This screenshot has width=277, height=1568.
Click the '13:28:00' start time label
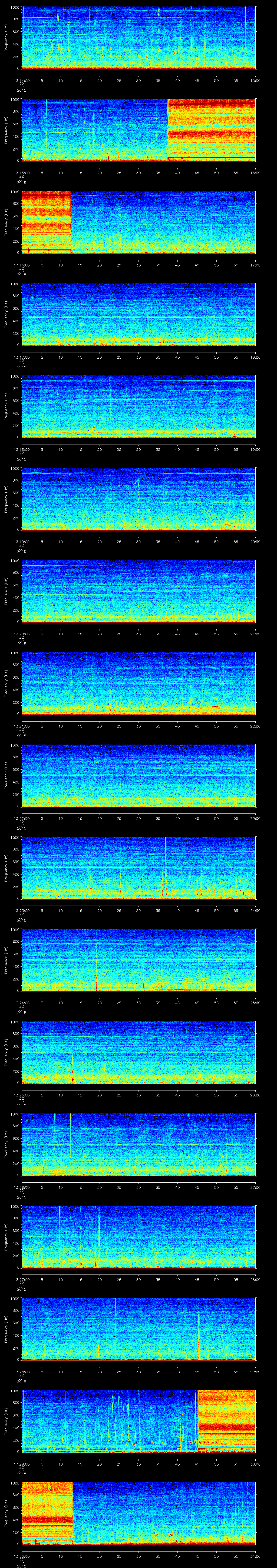[x=21, y=1371]
